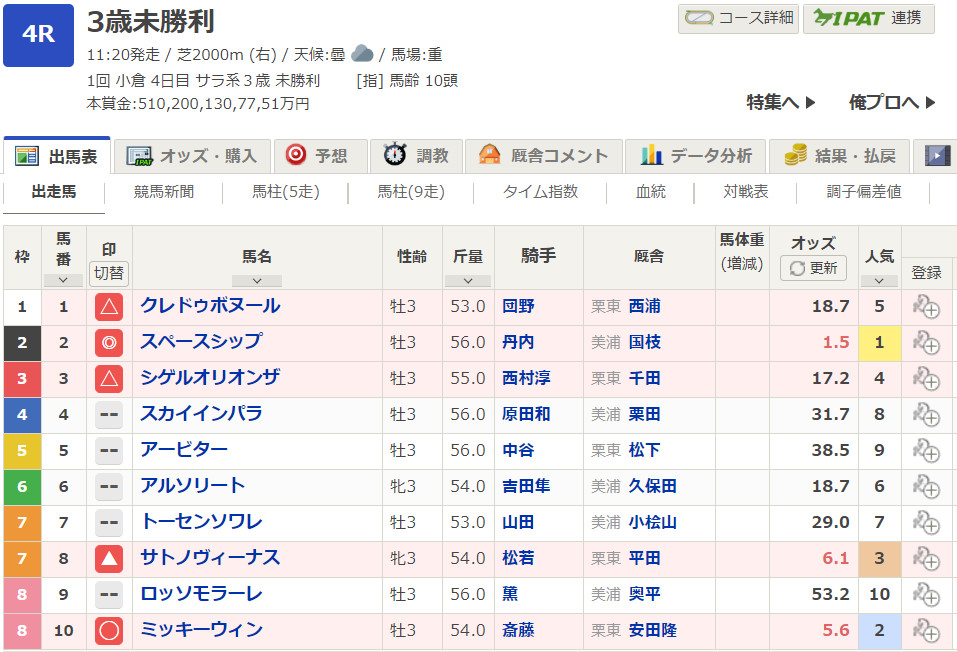Register horse ミッキーウィン via add icon
This screenshot has height=652, width=957.
(x=926, y=631)
